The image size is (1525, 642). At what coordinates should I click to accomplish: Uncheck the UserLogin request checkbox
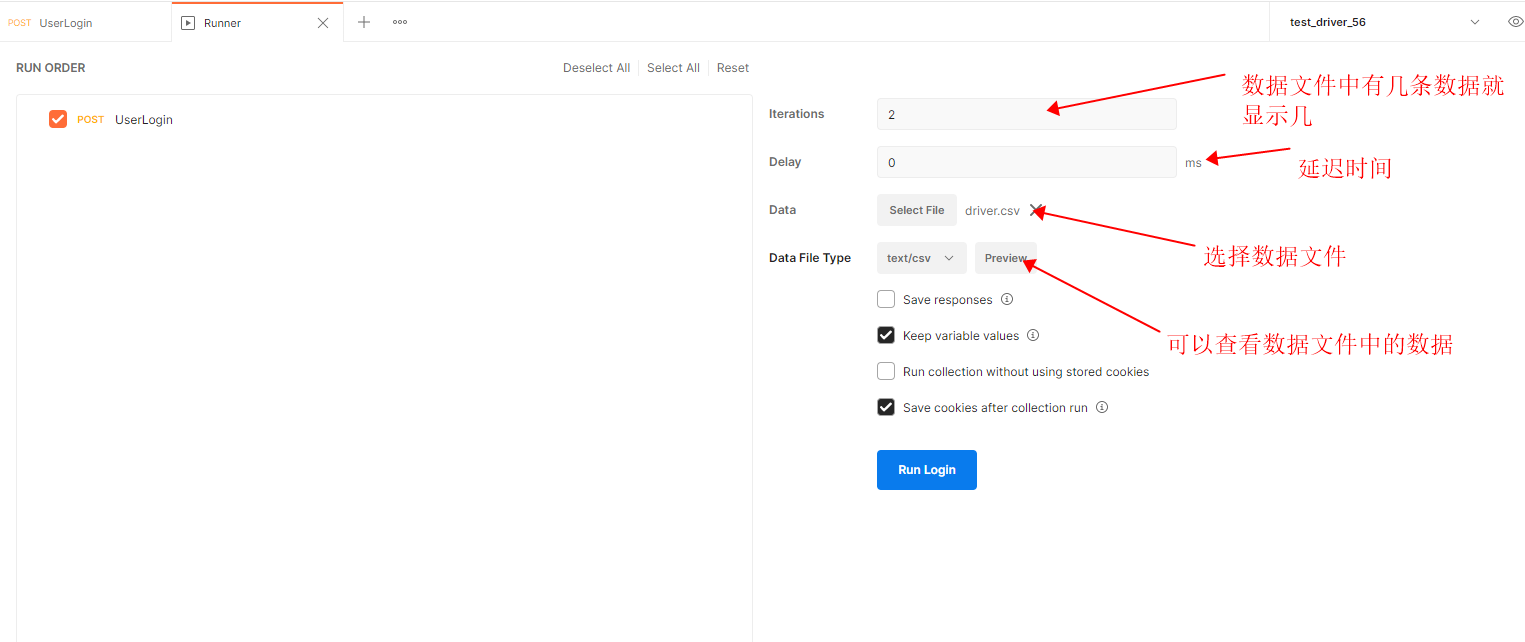click(x=58, y=119)
